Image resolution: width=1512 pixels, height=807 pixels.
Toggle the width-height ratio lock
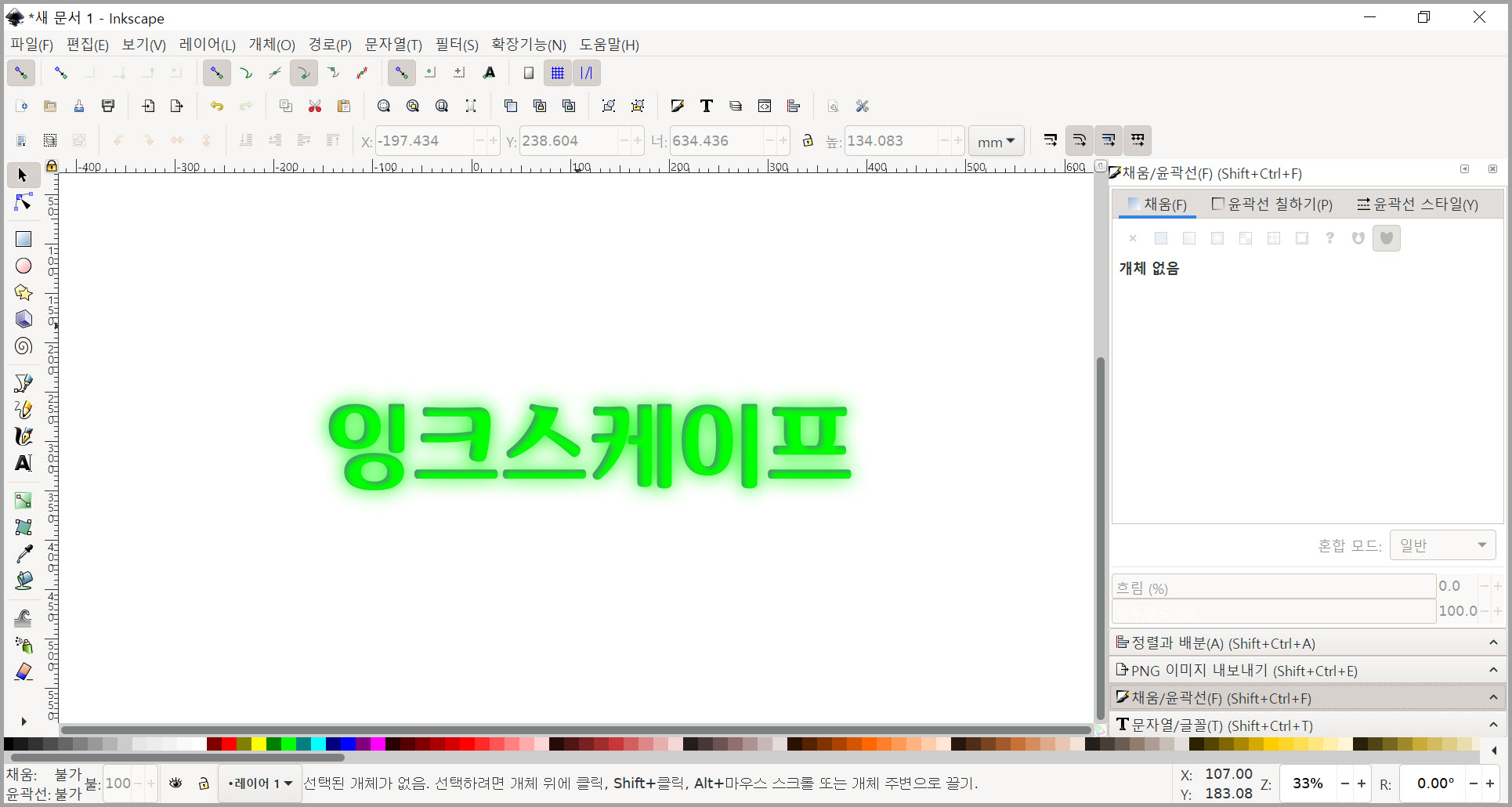(808, 141)
